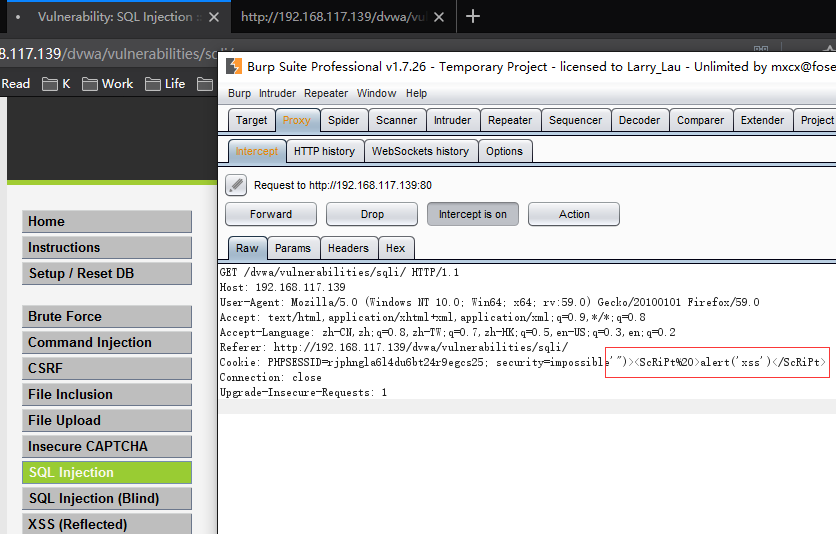Drop the intercepted request

pyautogui.click(x=372, y=214)
